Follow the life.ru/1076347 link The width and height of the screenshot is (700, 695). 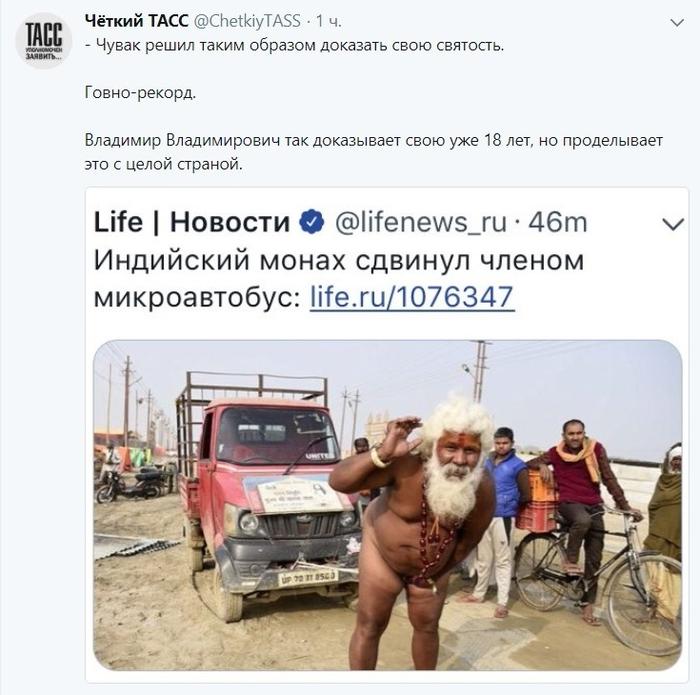coord(412,296)
